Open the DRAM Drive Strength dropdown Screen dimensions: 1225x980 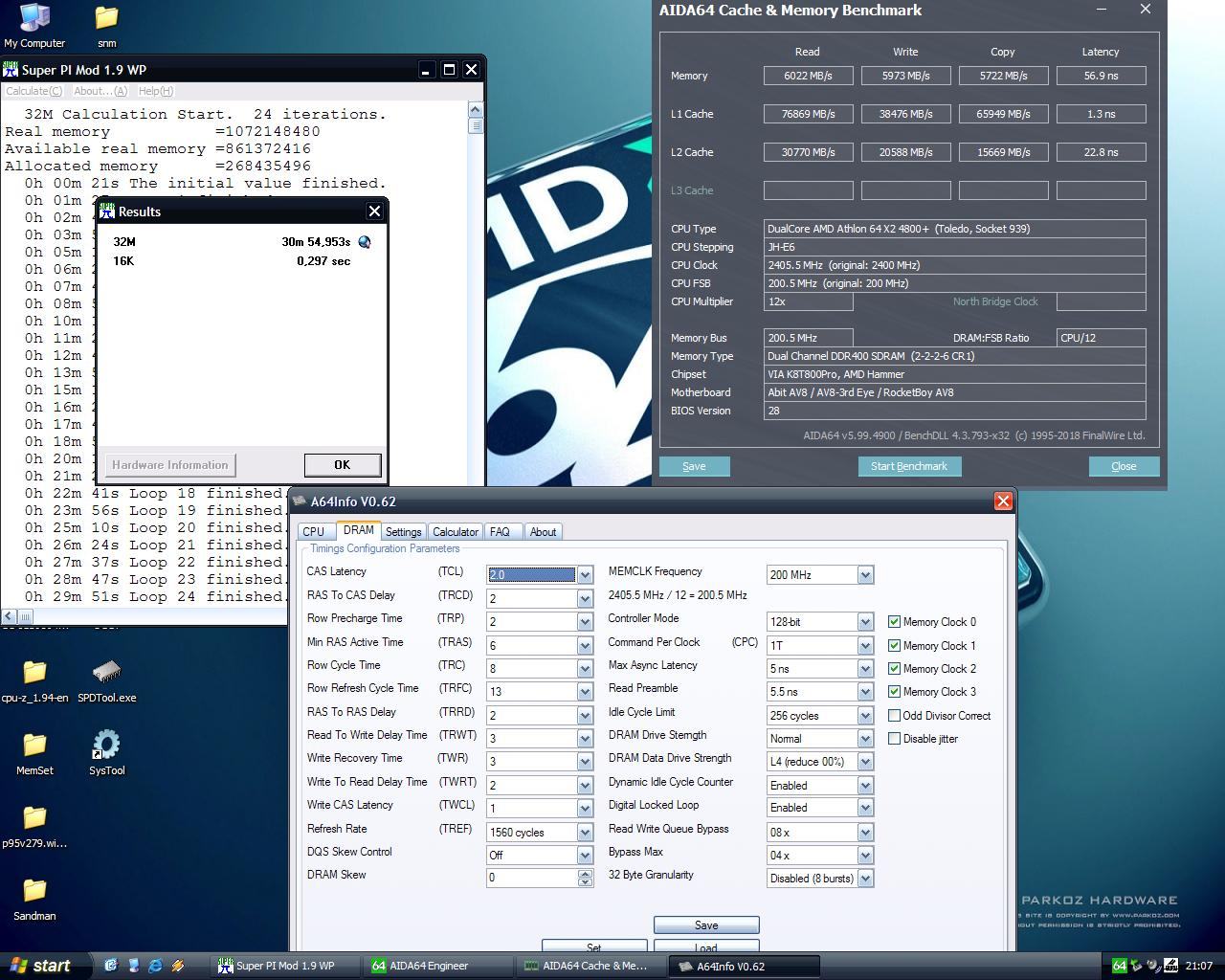pyautogui.click(x=865, y=739)
